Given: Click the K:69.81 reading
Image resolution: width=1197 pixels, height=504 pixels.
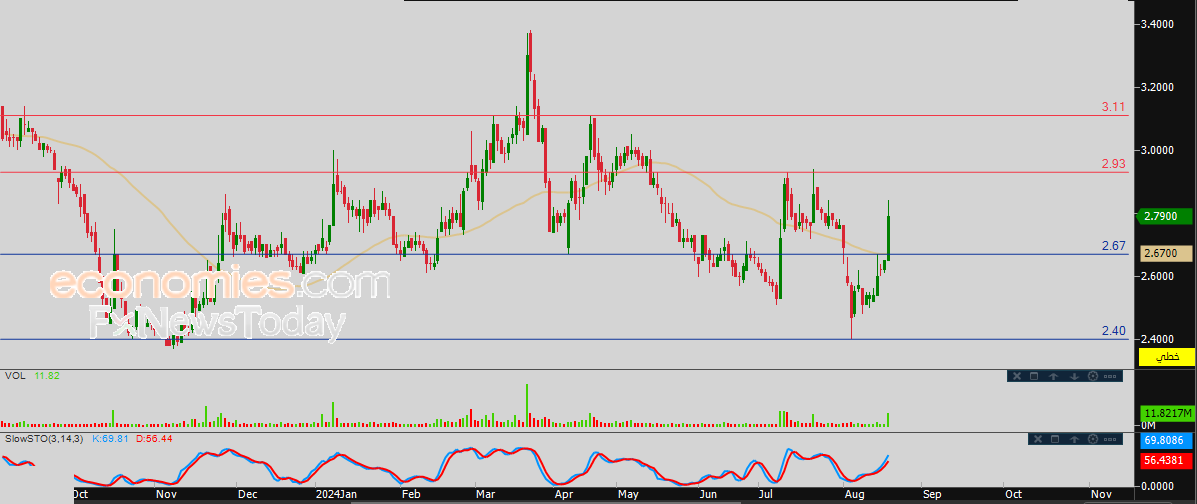Looking at the screenshot, I should click(111, 438).
